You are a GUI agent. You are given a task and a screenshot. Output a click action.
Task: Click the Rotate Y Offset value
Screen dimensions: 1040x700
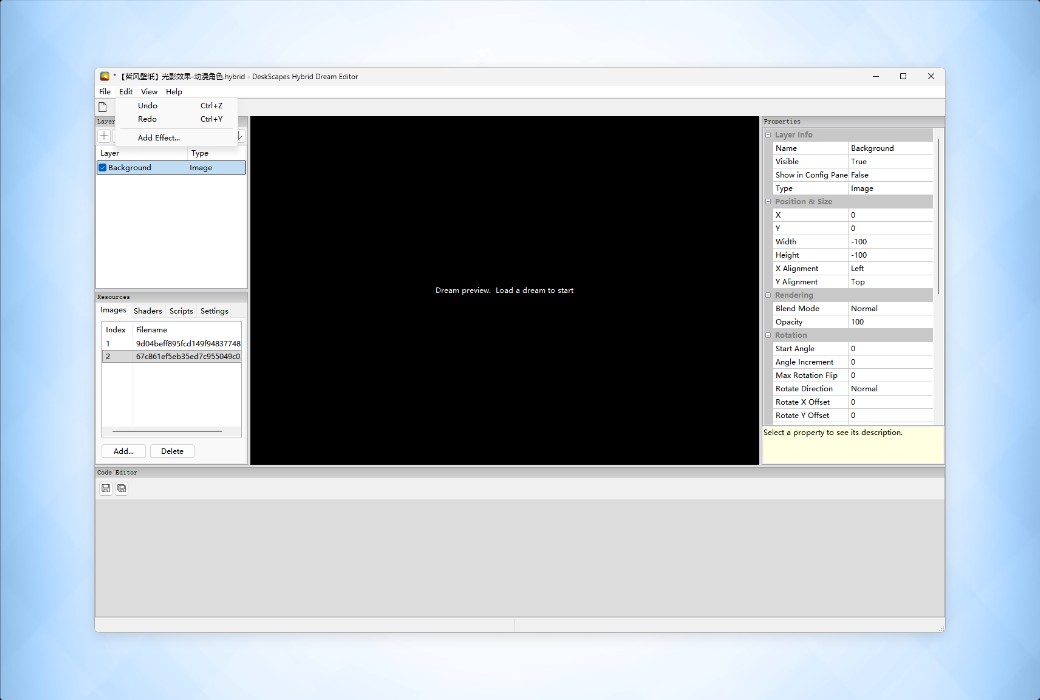pyautogui.click(x=891, y=415)
